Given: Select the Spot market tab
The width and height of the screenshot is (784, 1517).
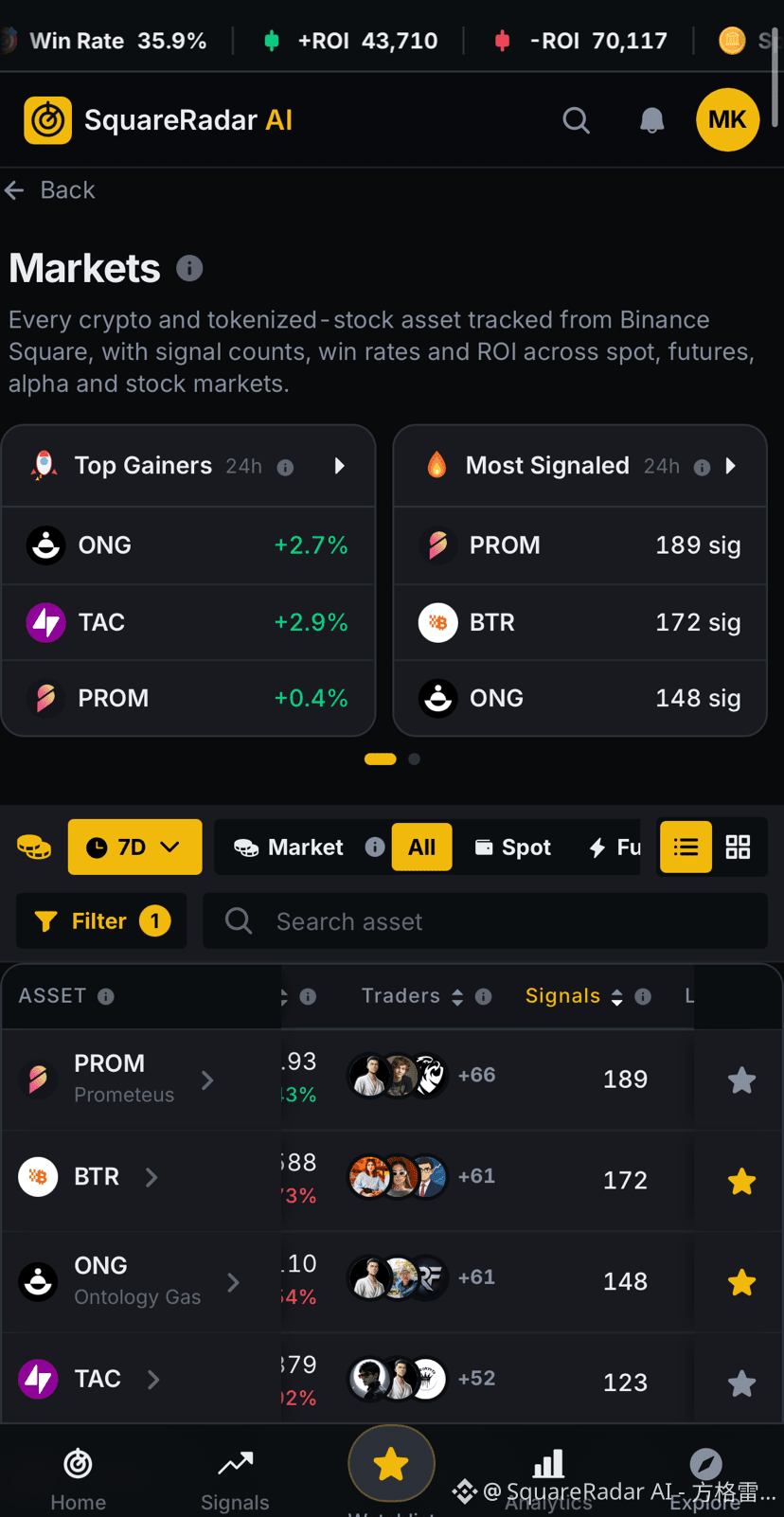Looking at the screenshot, I should coord(512,847).
